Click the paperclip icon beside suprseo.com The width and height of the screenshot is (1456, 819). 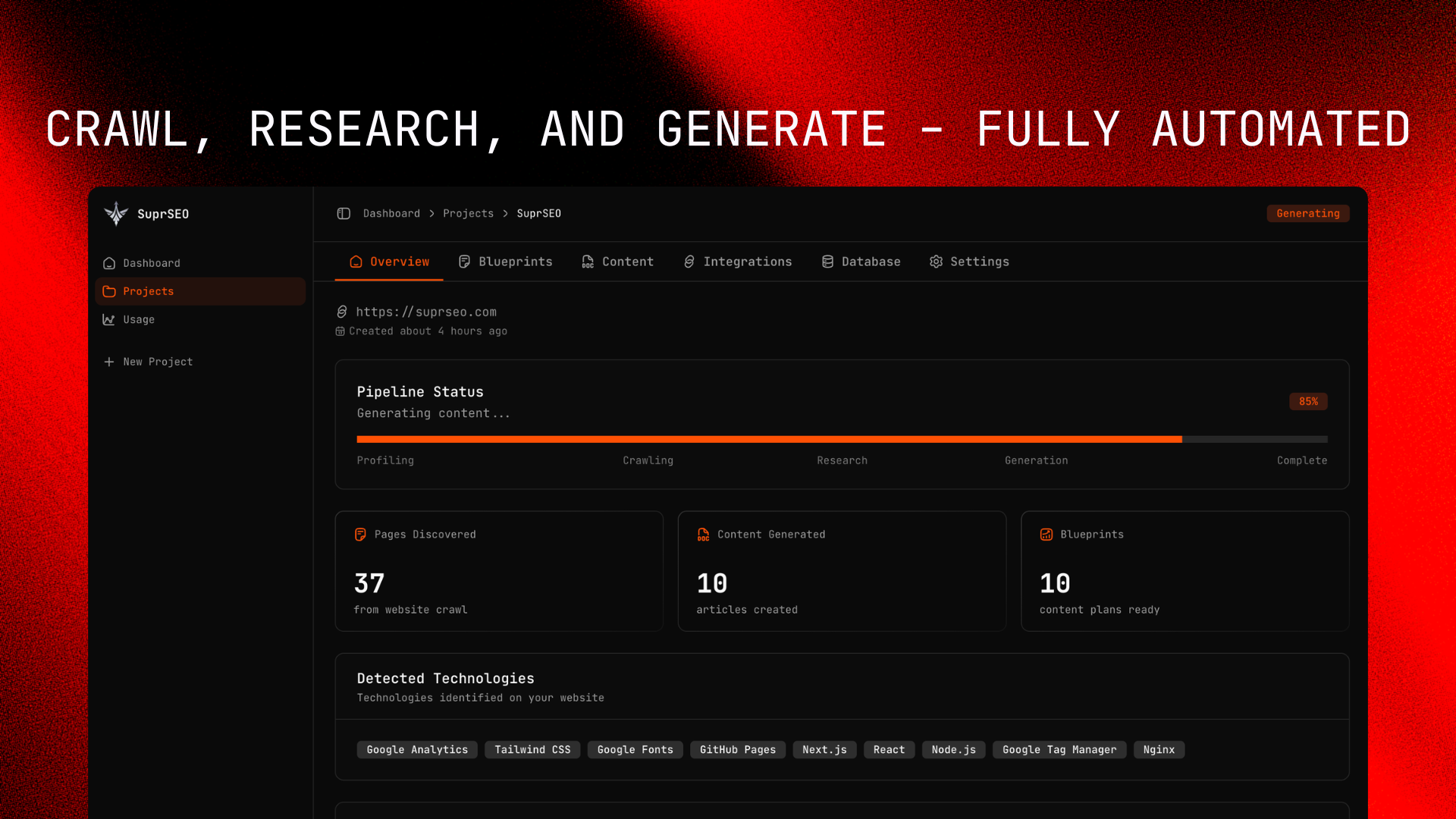coord(342,312)
